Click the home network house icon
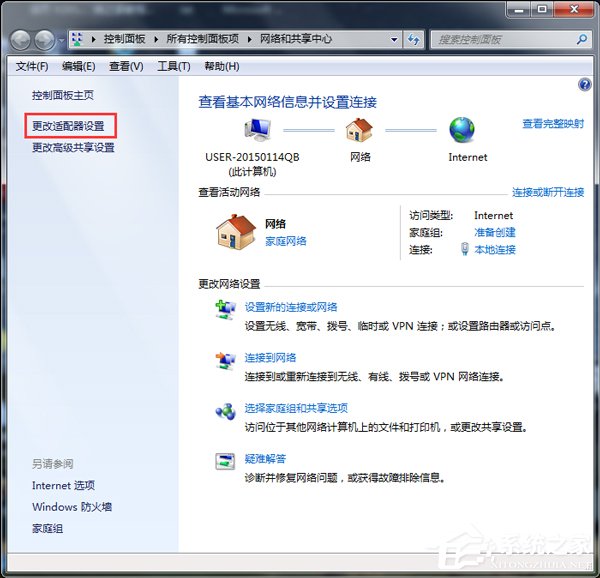 click(x=236, y=232)
